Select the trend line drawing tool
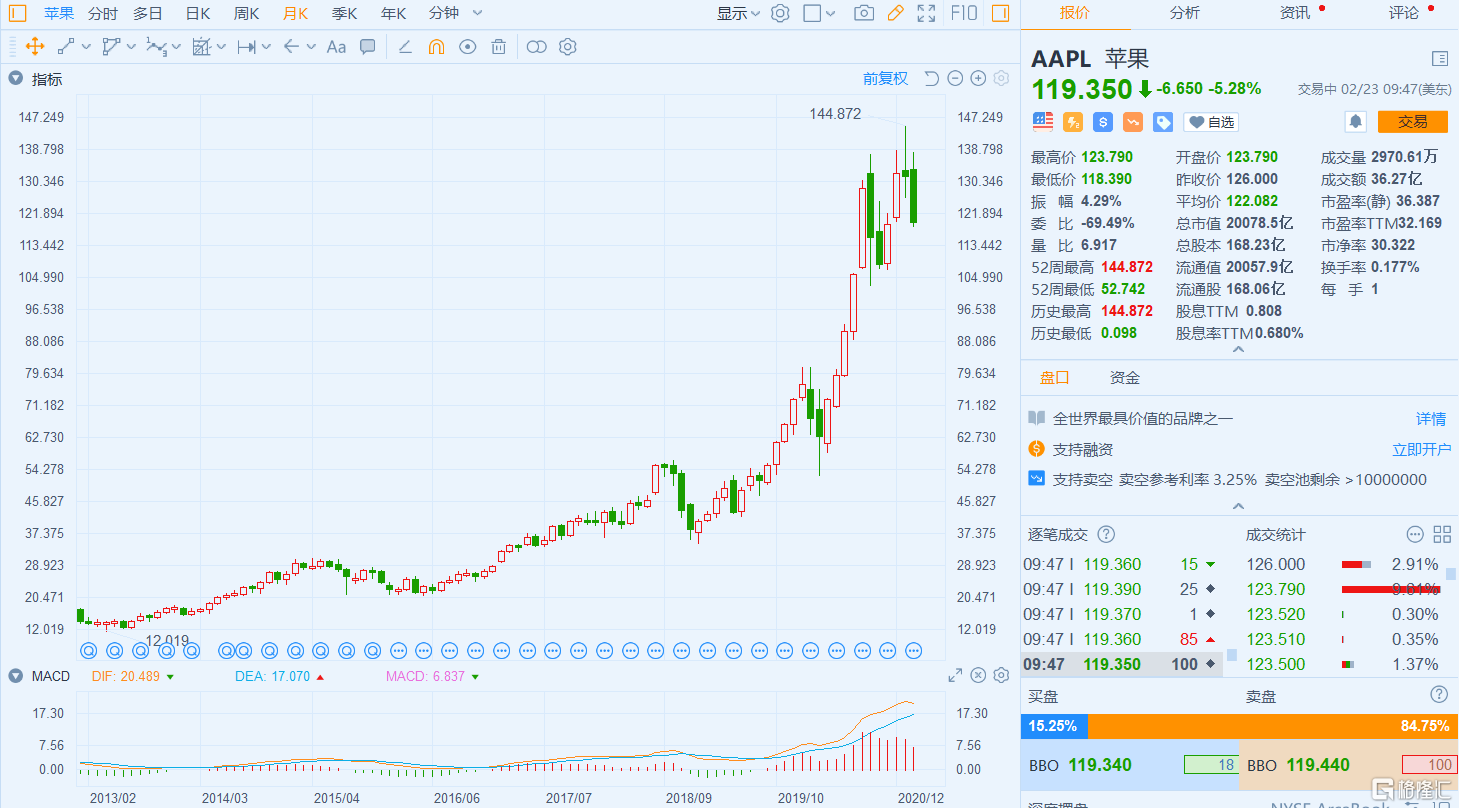 pos(66,46)
